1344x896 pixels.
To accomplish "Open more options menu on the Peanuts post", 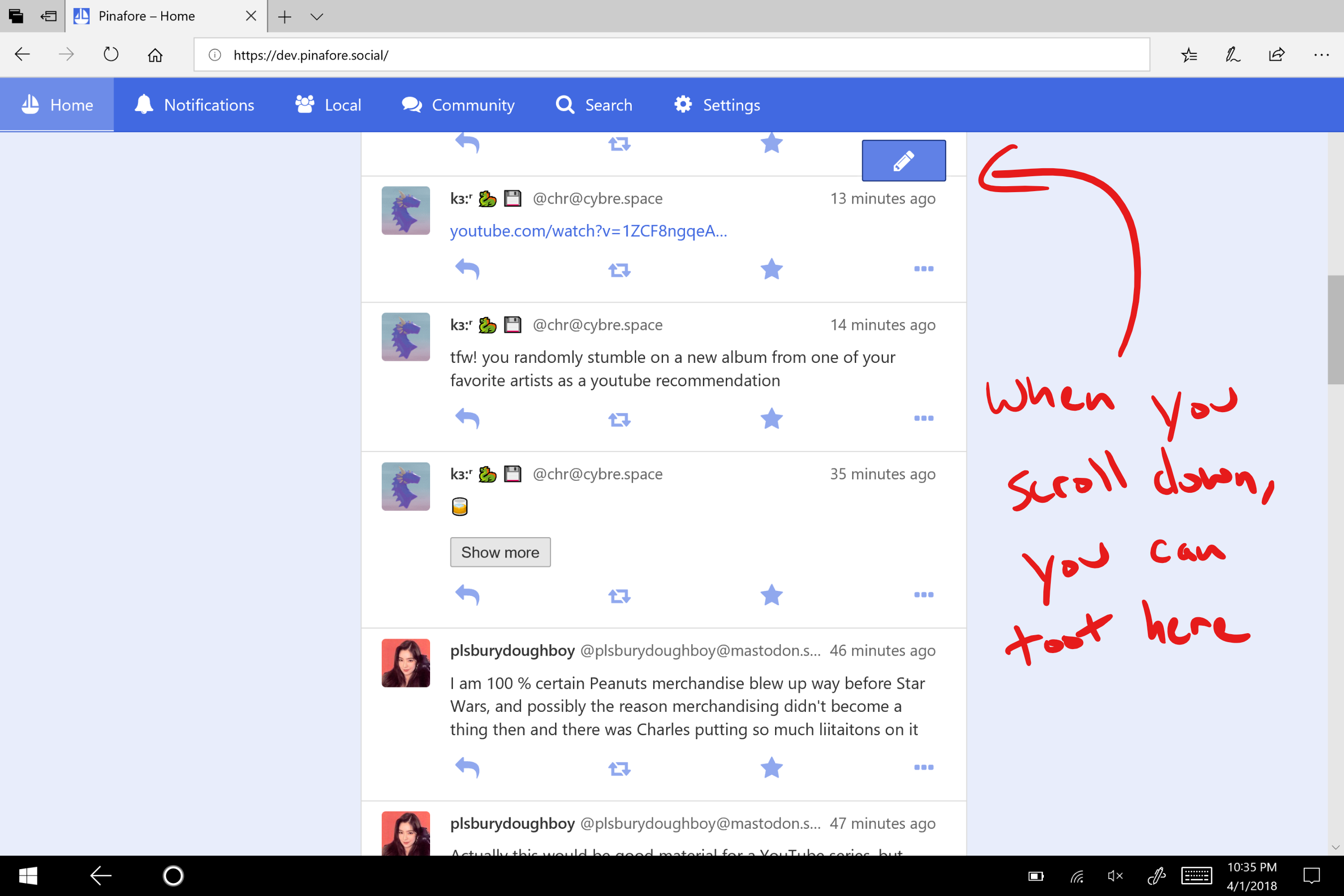I will [923, 768].
